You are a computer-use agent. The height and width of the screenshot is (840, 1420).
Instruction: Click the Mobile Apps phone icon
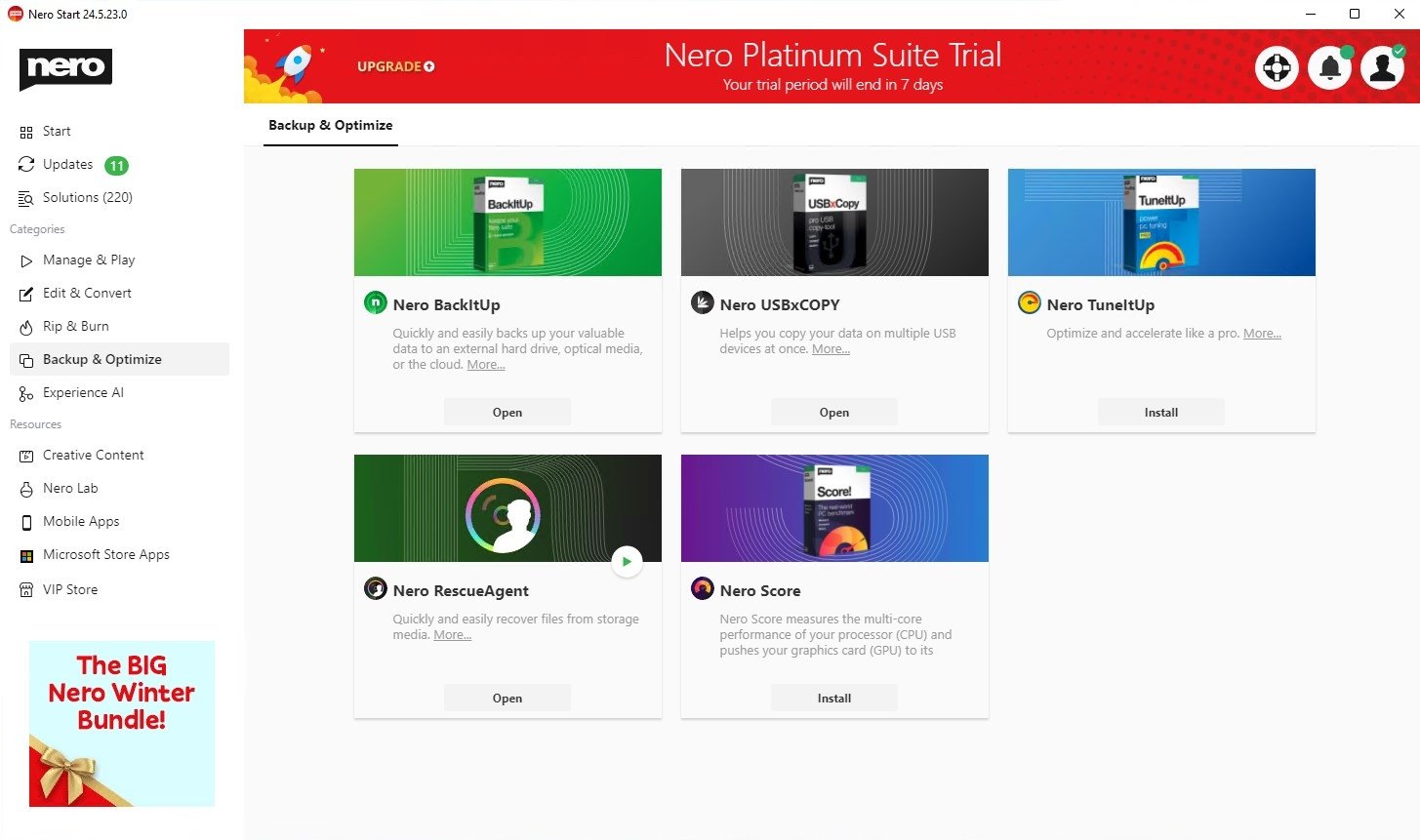tap(26, 522)
